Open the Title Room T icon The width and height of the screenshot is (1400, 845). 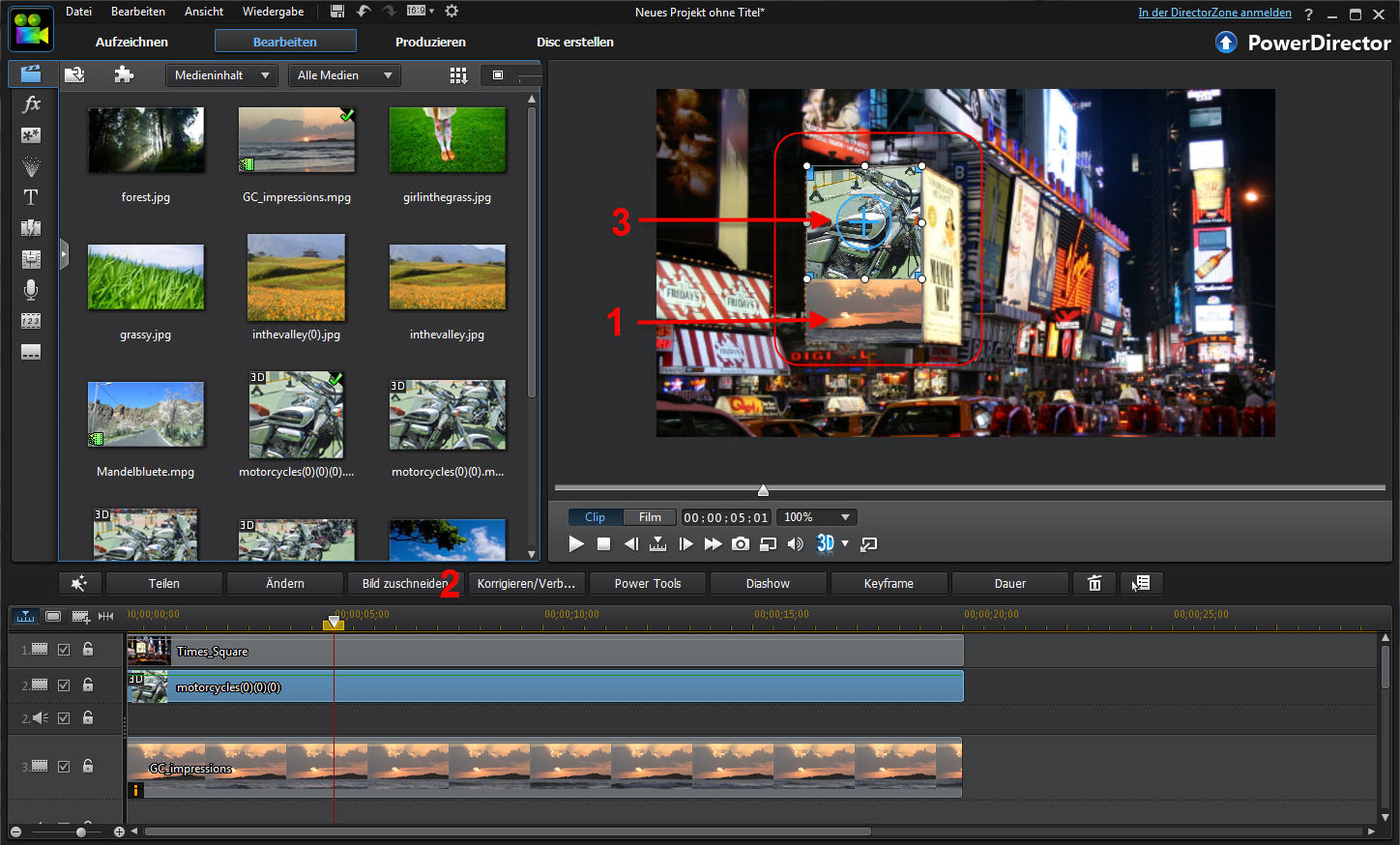(31, 197)
